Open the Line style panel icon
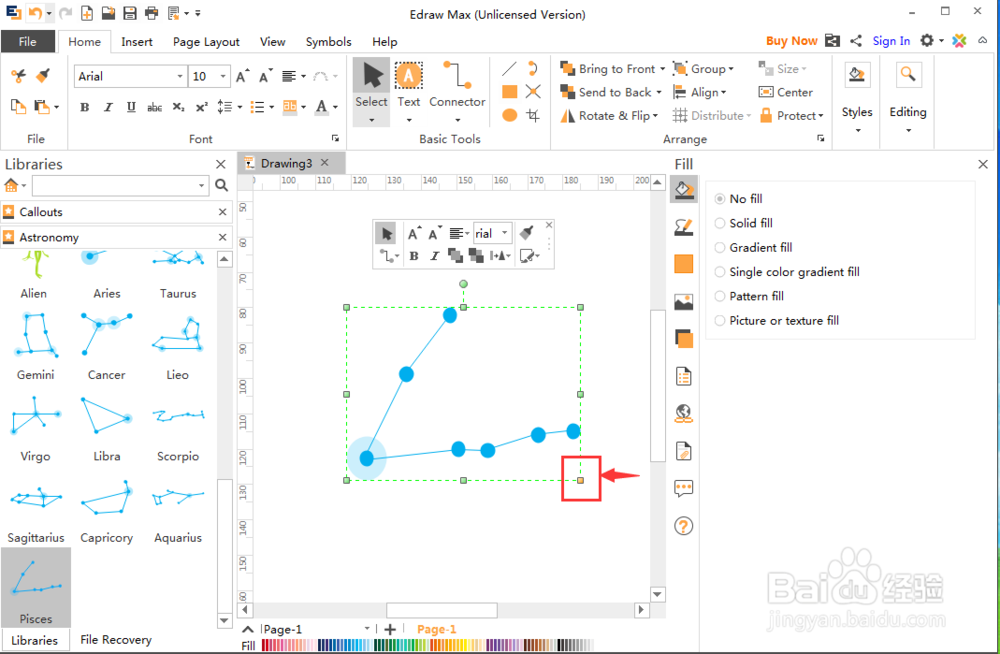 tap(684, 227)
